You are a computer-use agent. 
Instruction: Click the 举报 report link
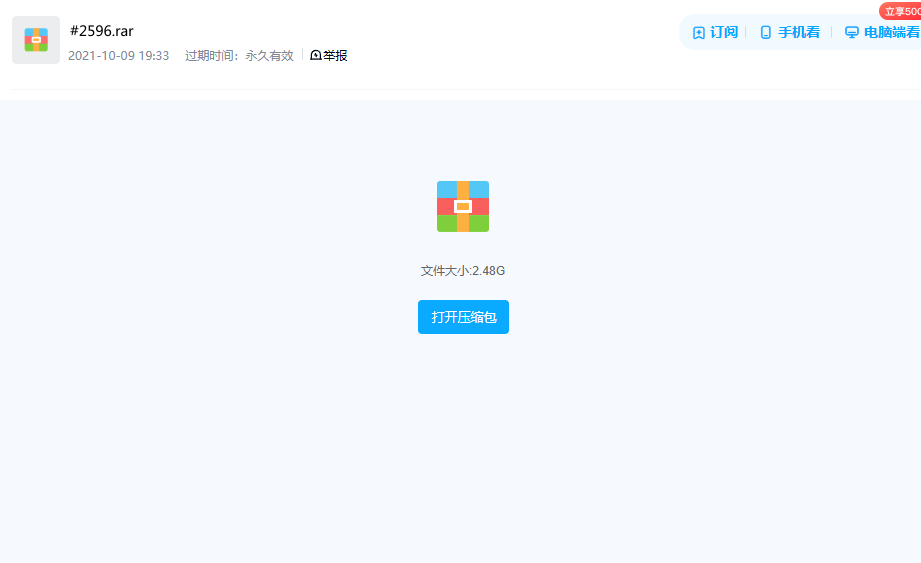click(x=328, y=55)
